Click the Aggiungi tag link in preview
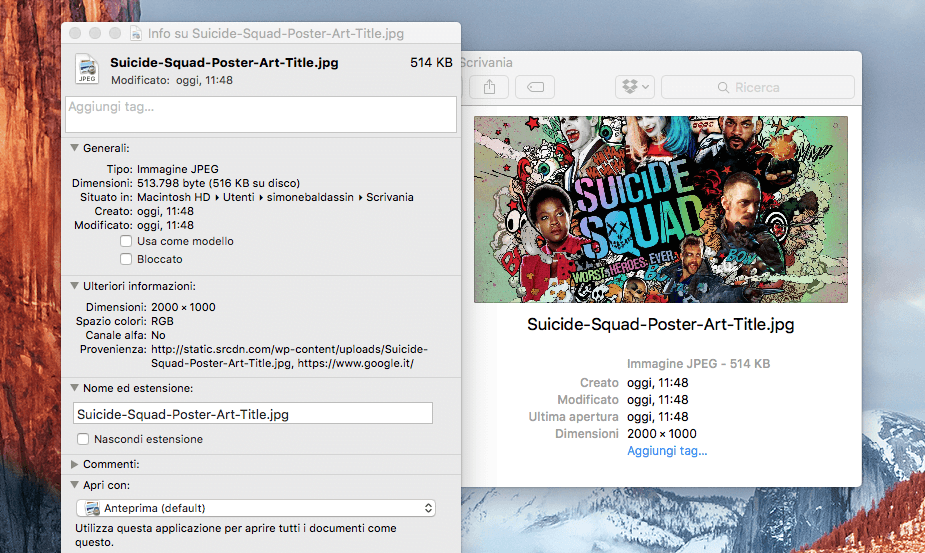The height and width of the screenshot is (553, 925). (667, 451)
